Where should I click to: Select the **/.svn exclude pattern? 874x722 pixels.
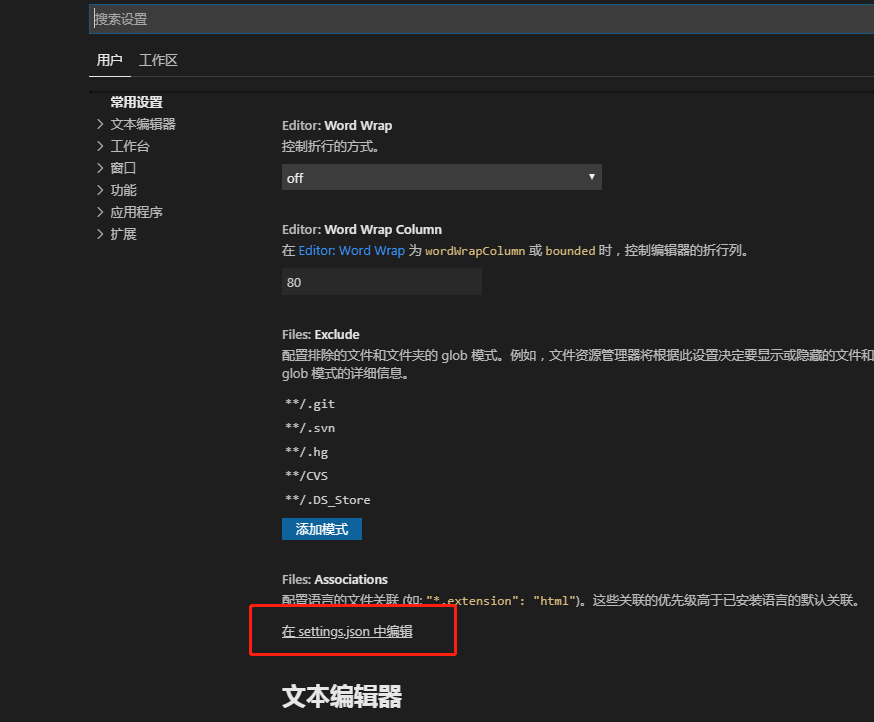click(310, 427)
